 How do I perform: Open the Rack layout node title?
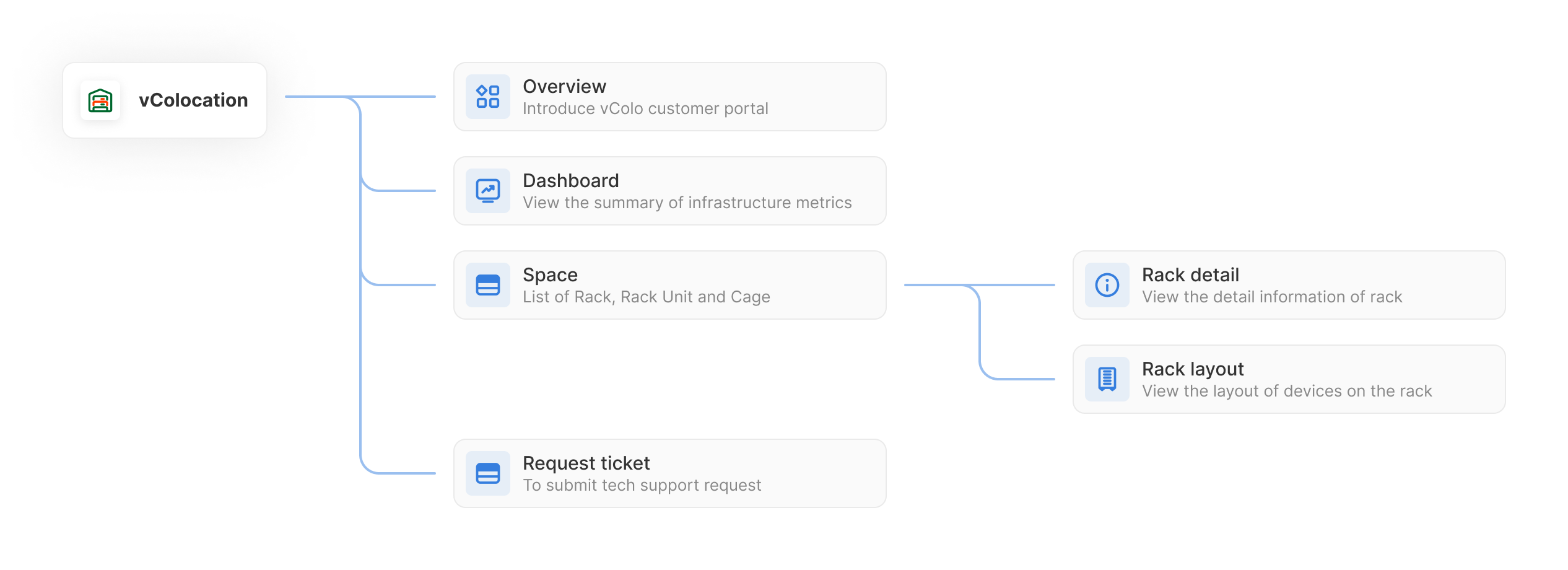[1193, 369]
